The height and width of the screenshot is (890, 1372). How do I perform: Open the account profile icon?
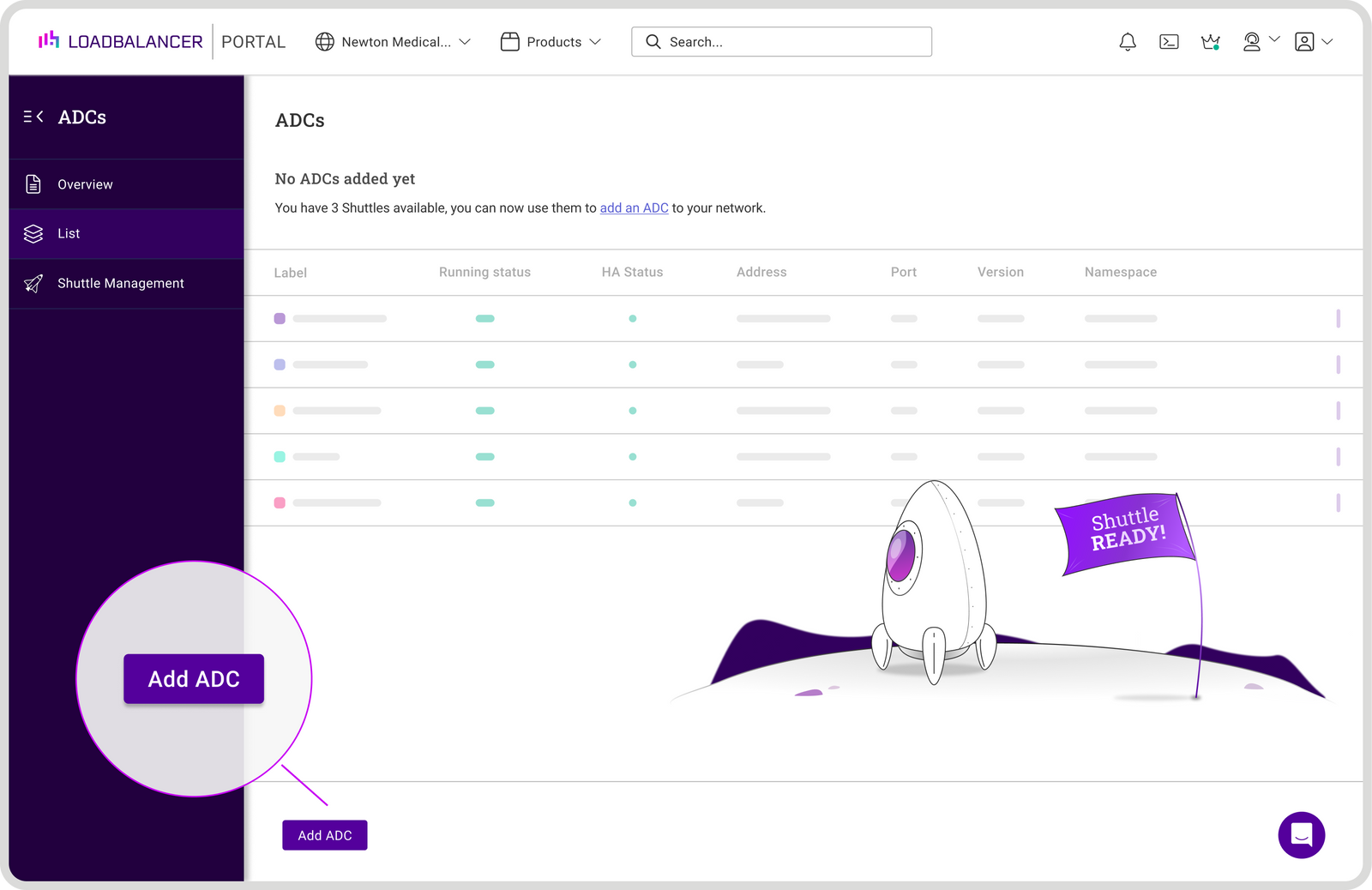1303,41
